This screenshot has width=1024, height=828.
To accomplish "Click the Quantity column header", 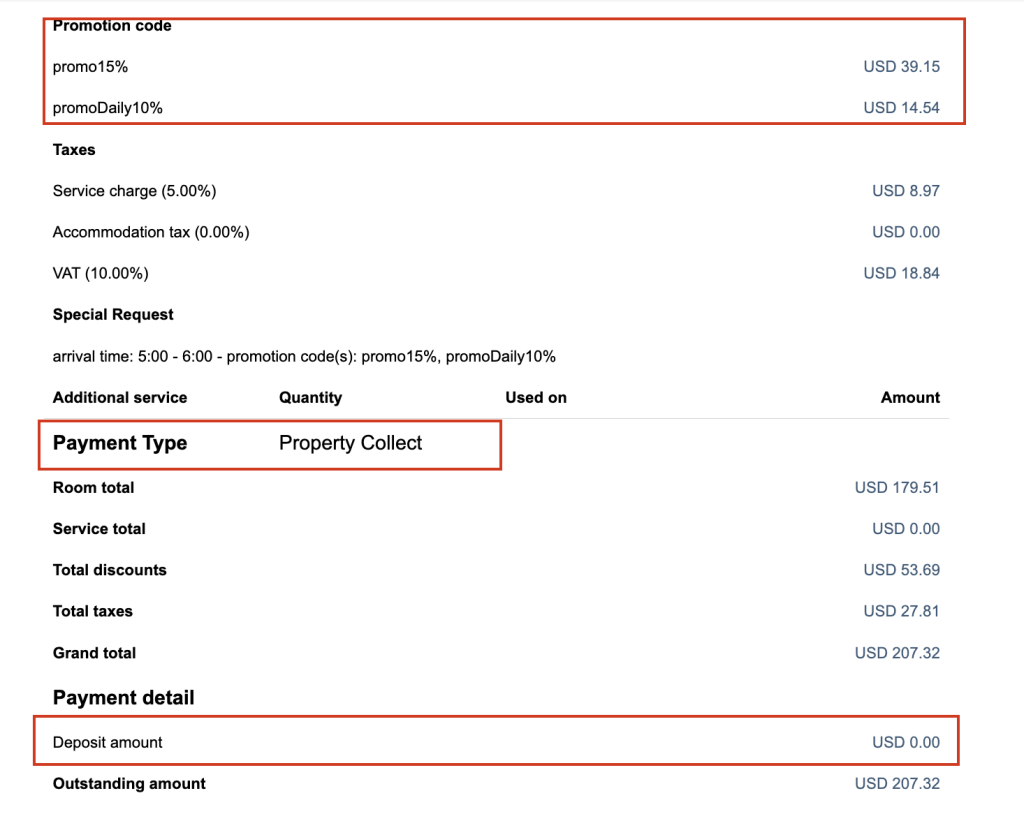I will point(310,398).
